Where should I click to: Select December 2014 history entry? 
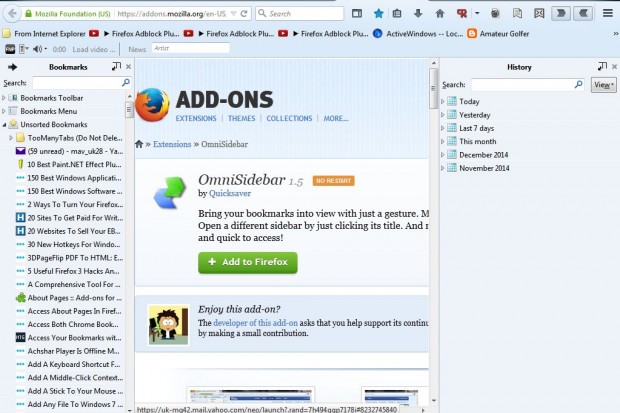484,155
